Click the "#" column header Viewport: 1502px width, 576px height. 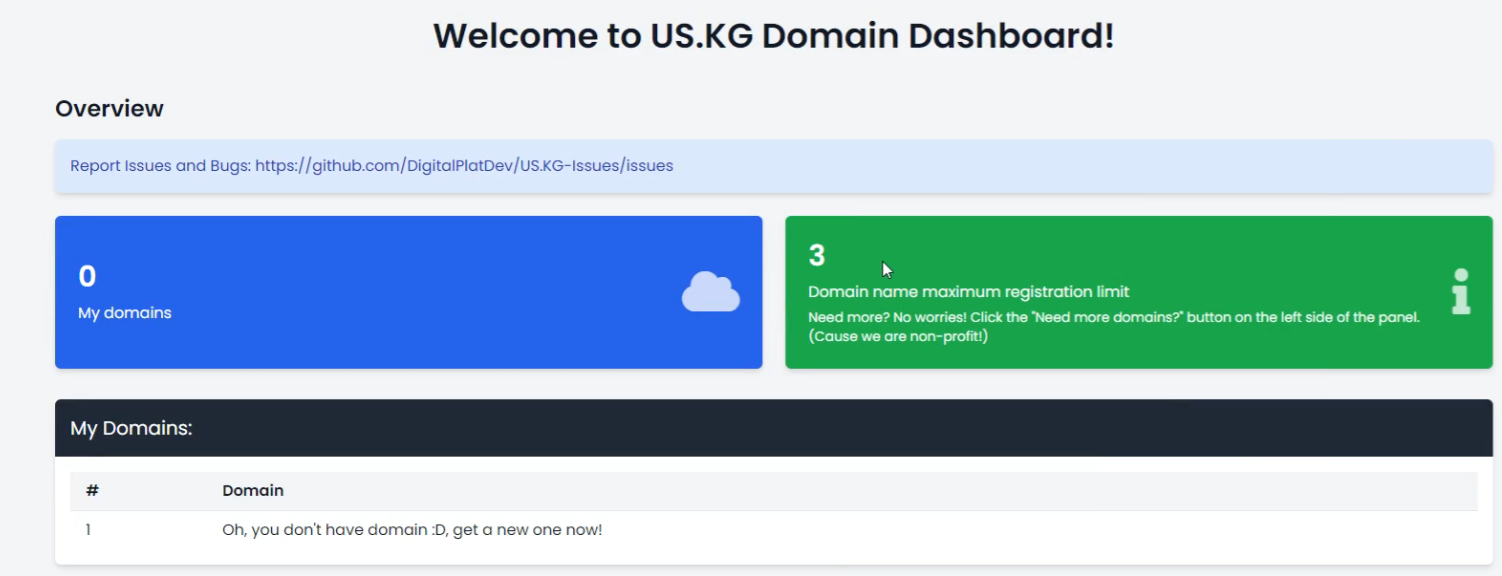pos(92,491)
